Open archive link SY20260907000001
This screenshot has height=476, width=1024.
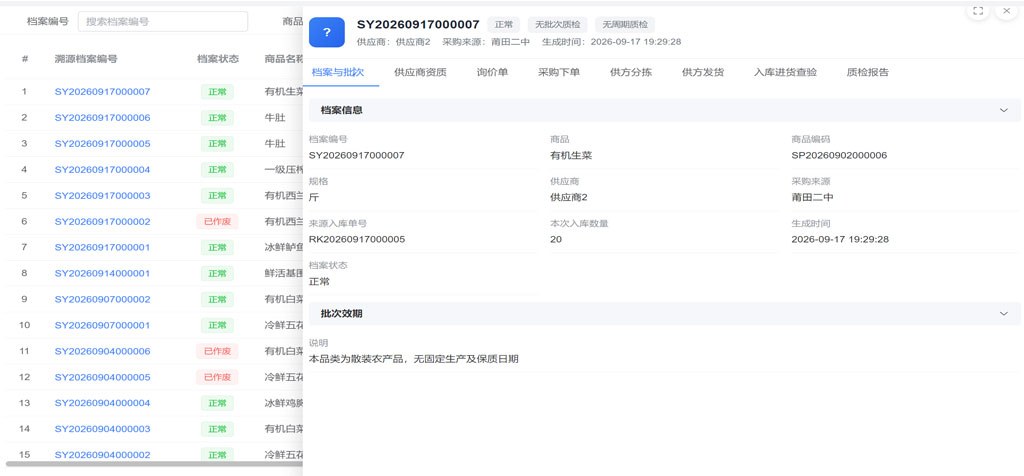tap(103, 325)
